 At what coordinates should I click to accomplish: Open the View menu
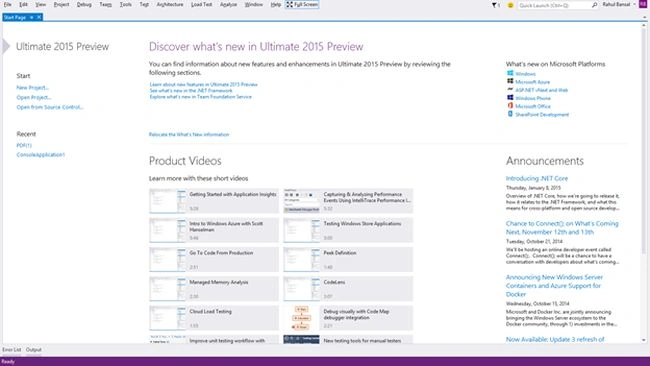point(41,5)
